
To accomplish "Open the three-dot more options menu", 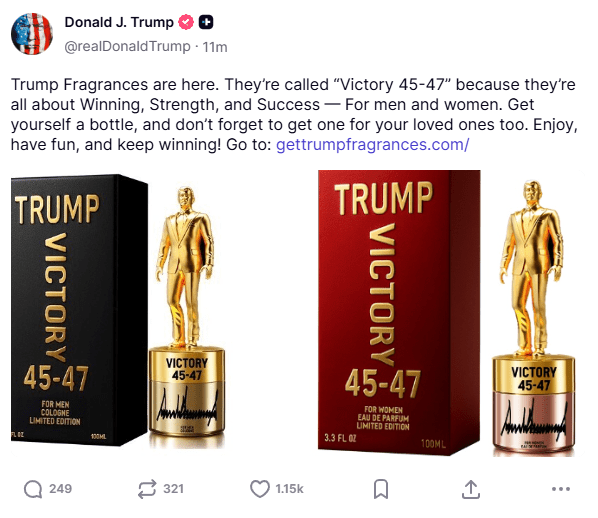I will point(561,489).
